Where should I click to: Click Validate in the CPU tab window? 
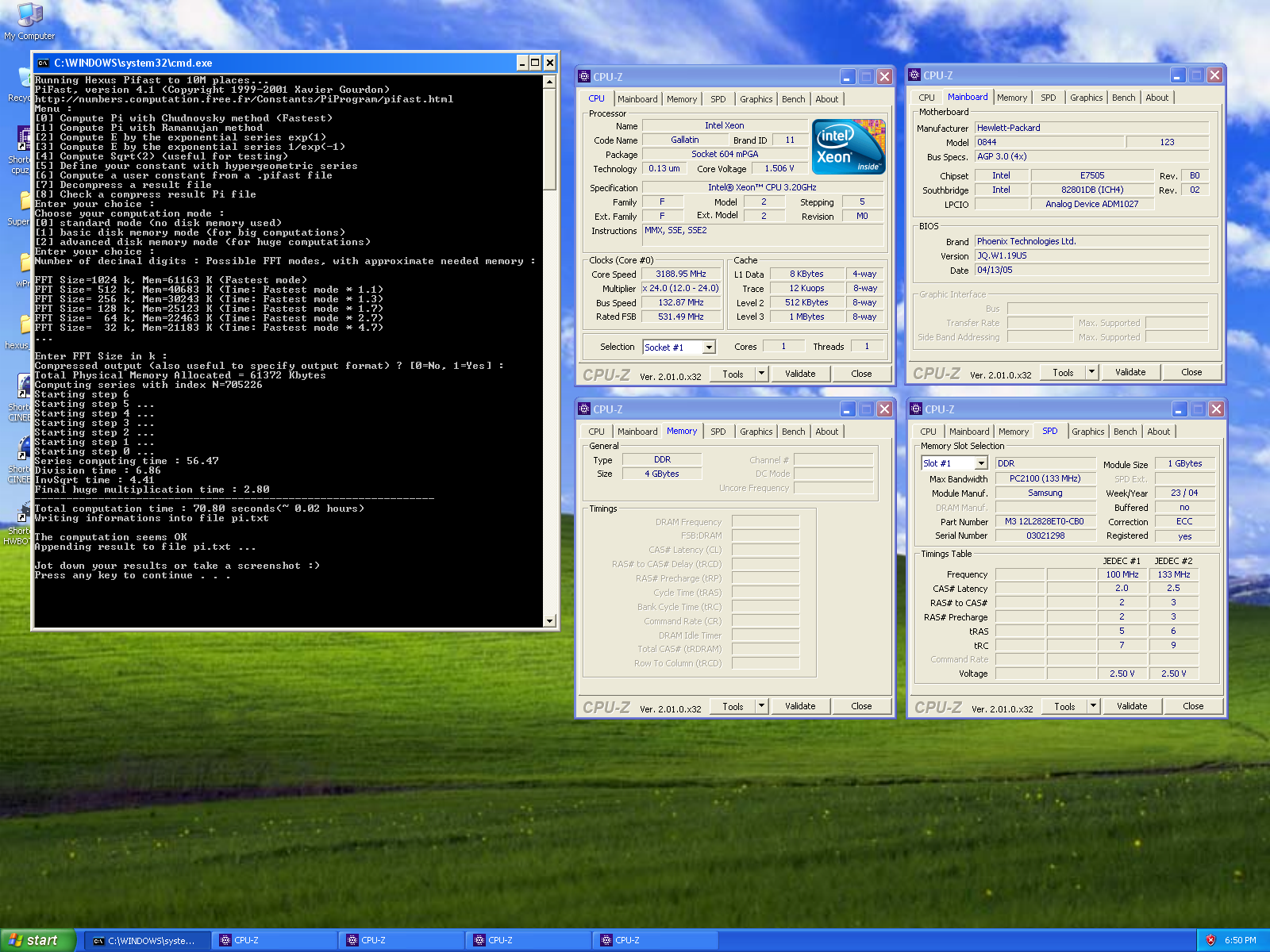tap(800, 374)
